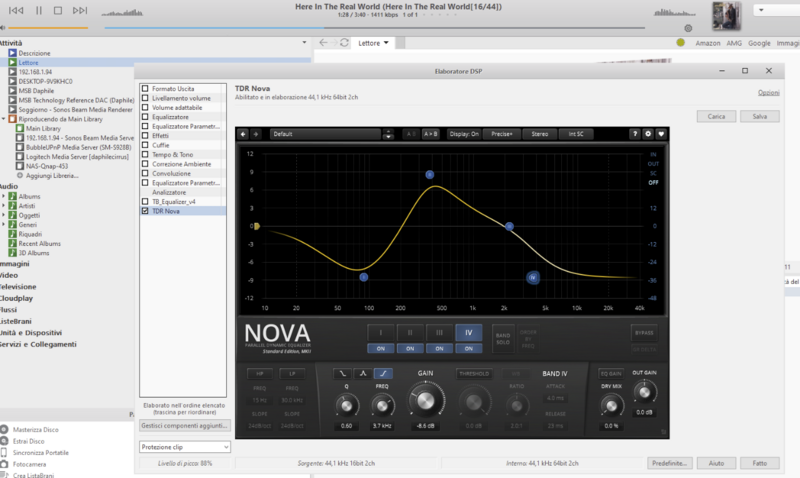The image size is (800, 478).
Task: Click the Fatto button
Action: (759, 463)
